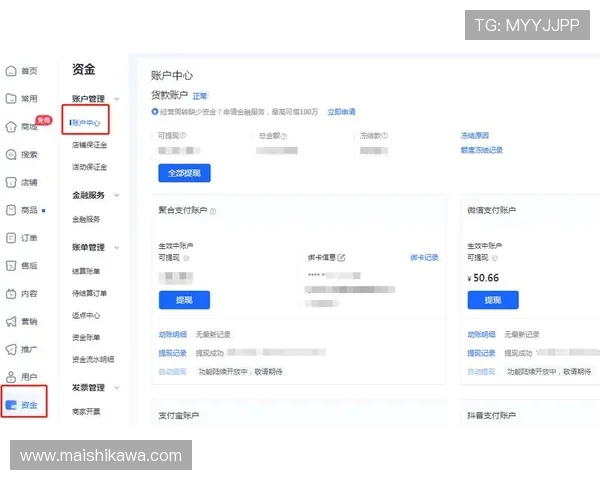
Task: Open the 搜索 search icon in sidebar
Action: click(x=11, y=155)
